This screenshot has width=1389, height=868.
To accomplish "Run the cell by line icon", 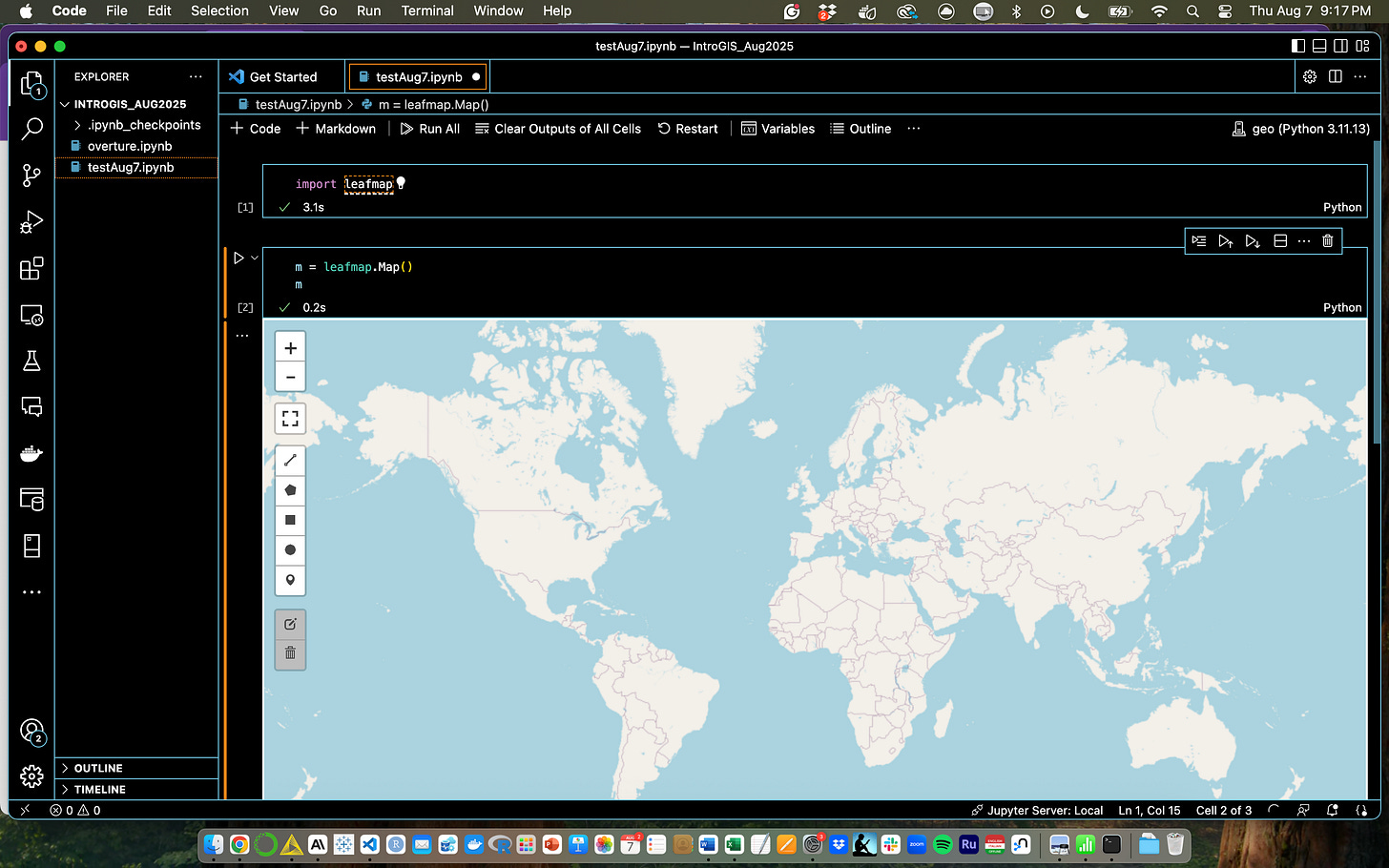I will coord(1199,241).
